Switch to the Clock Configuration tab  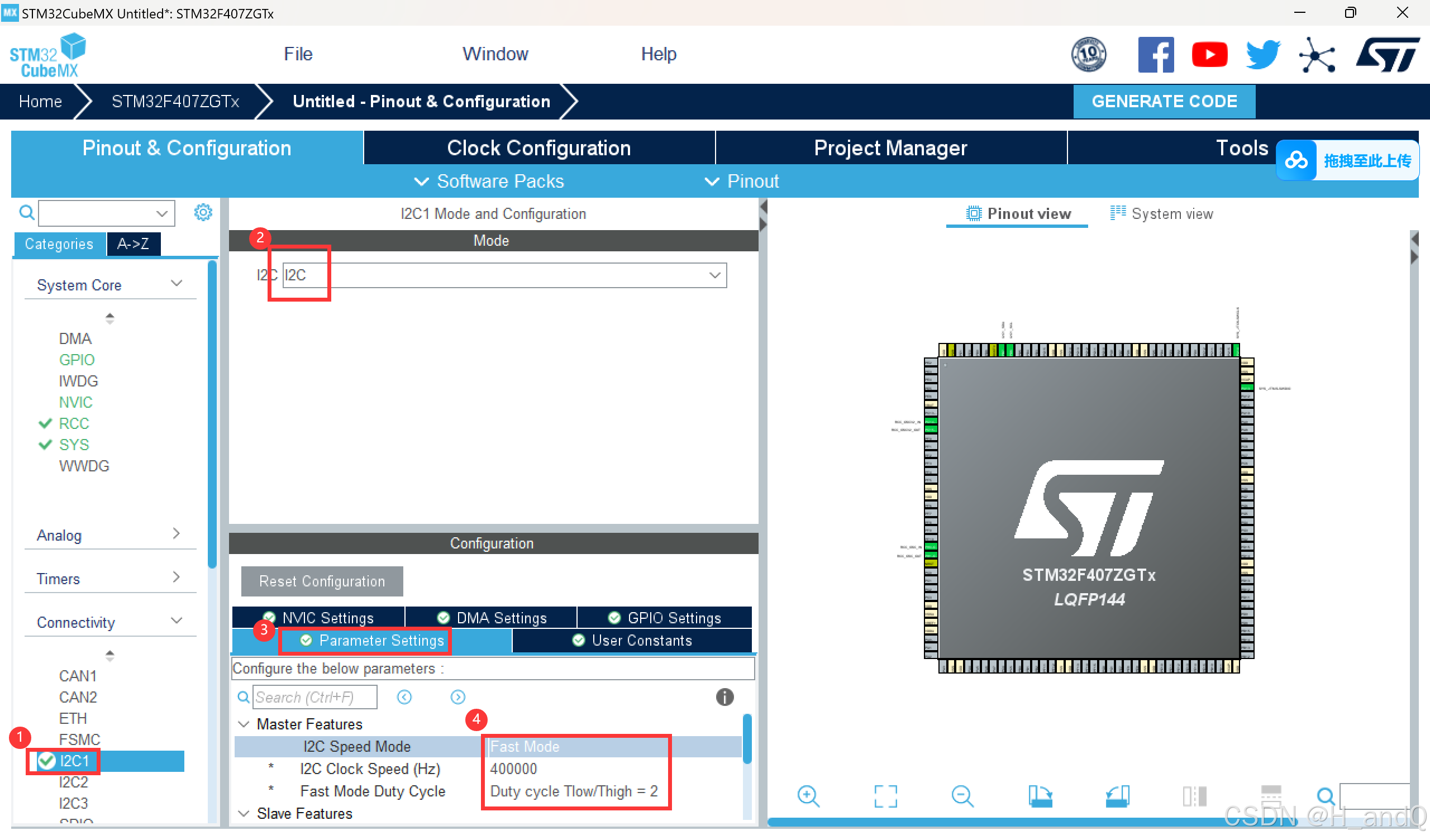538,148
